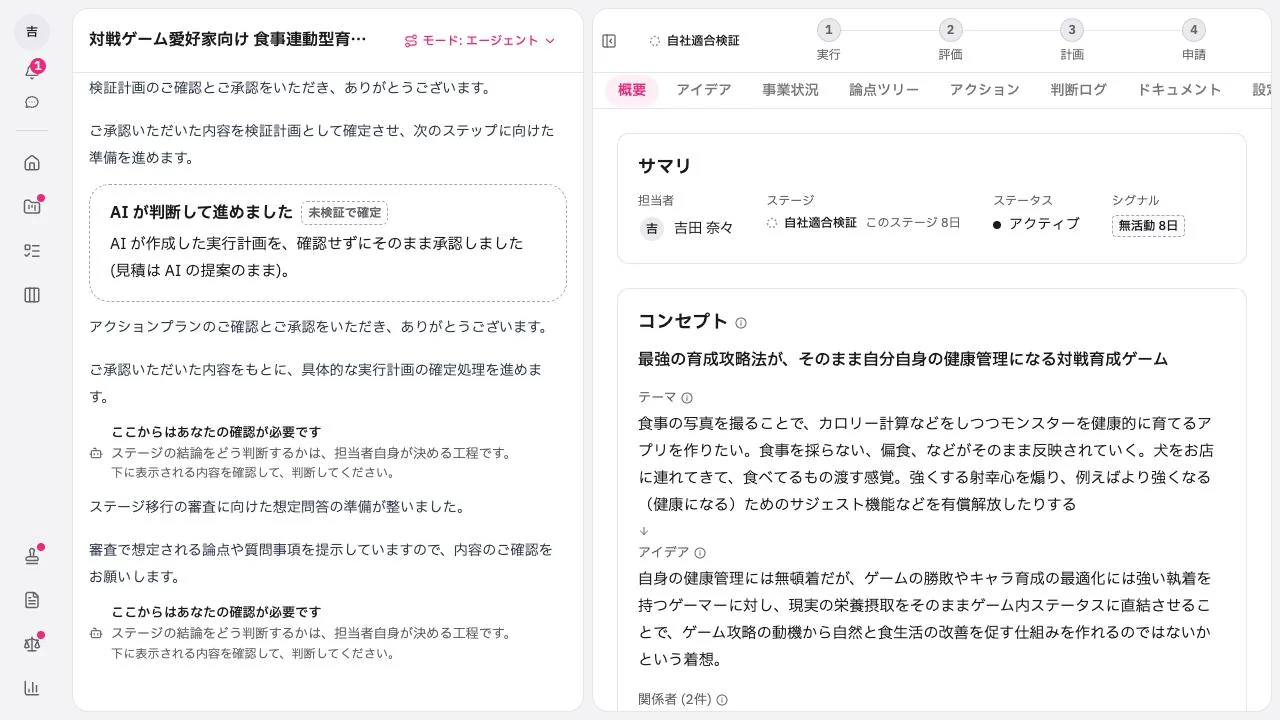Click the このステージ 8日 text
1280x720 pixels.
pyautogui.click(x=913, y=223)
